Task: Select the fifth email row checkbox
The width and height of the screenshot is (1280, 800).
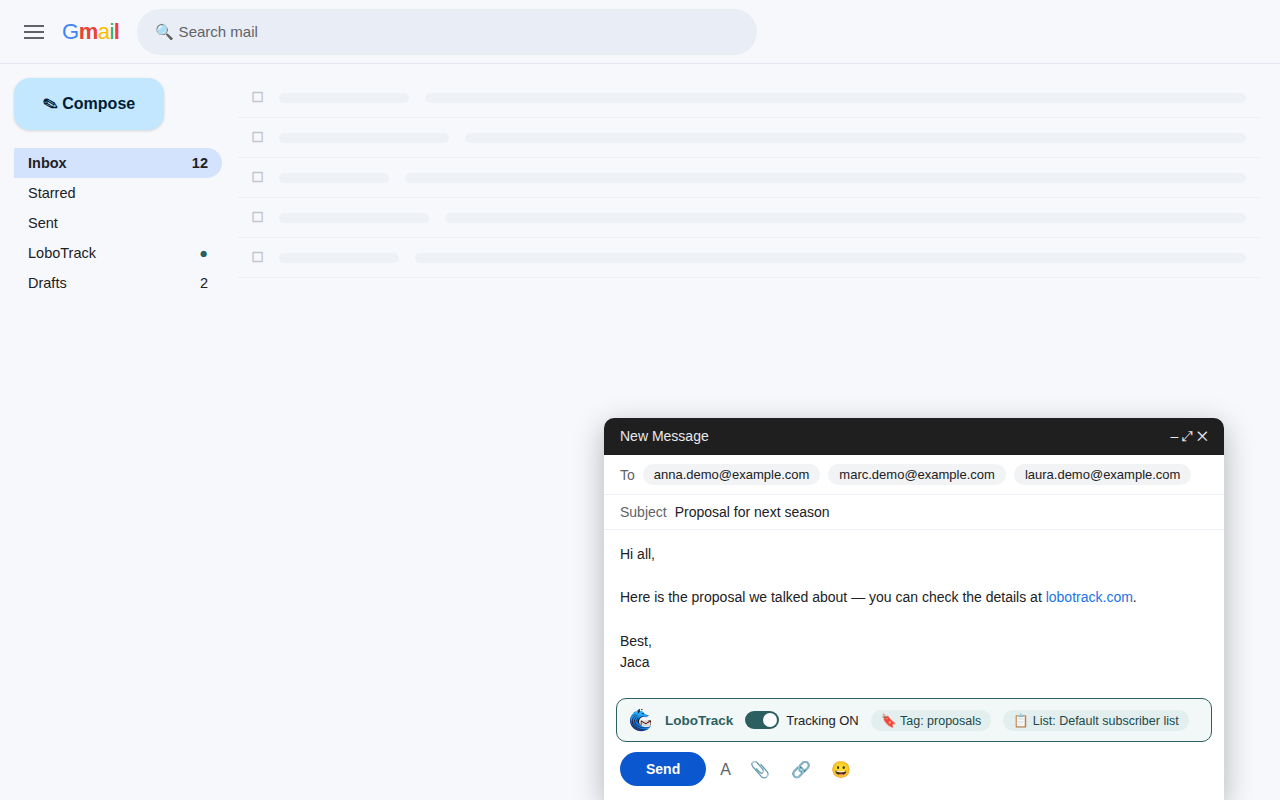Action: point(258,257)
